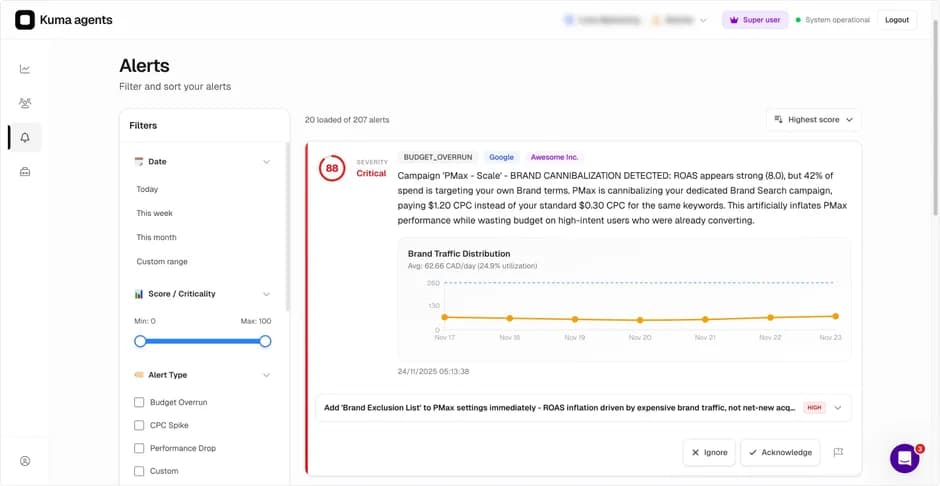Screen dimensions: 940x486
Task: Select the Custom range date filter
Action: 162,261
